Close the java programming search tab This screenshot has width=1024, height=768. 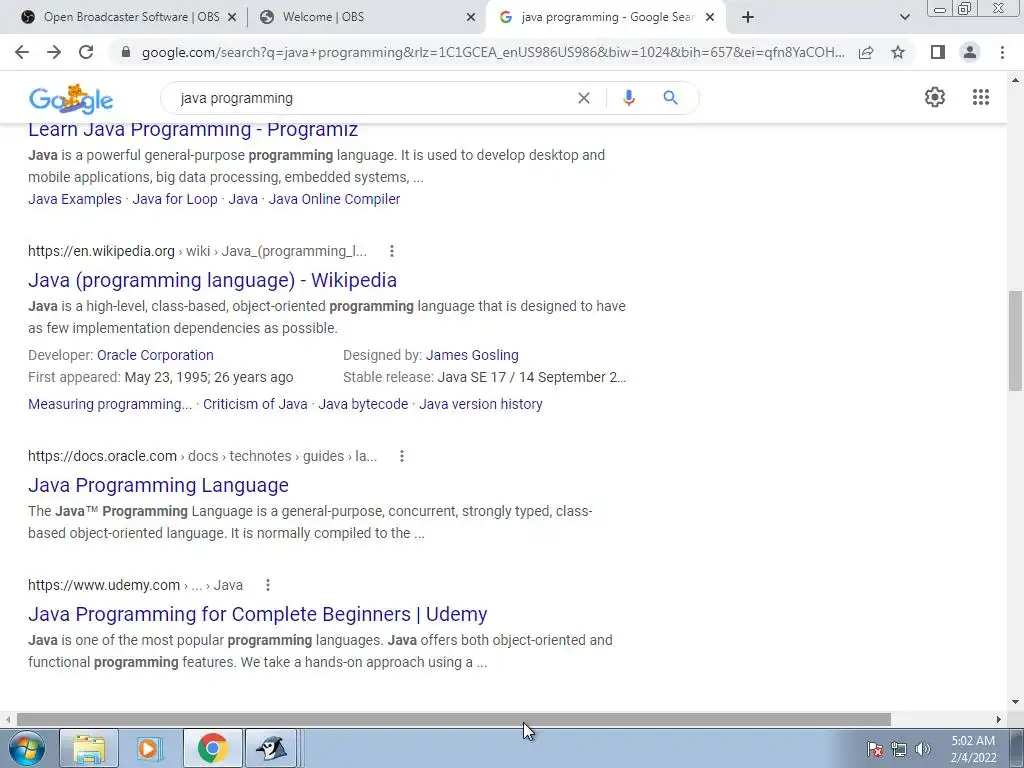pyautogui.click(x=710, y=18)
